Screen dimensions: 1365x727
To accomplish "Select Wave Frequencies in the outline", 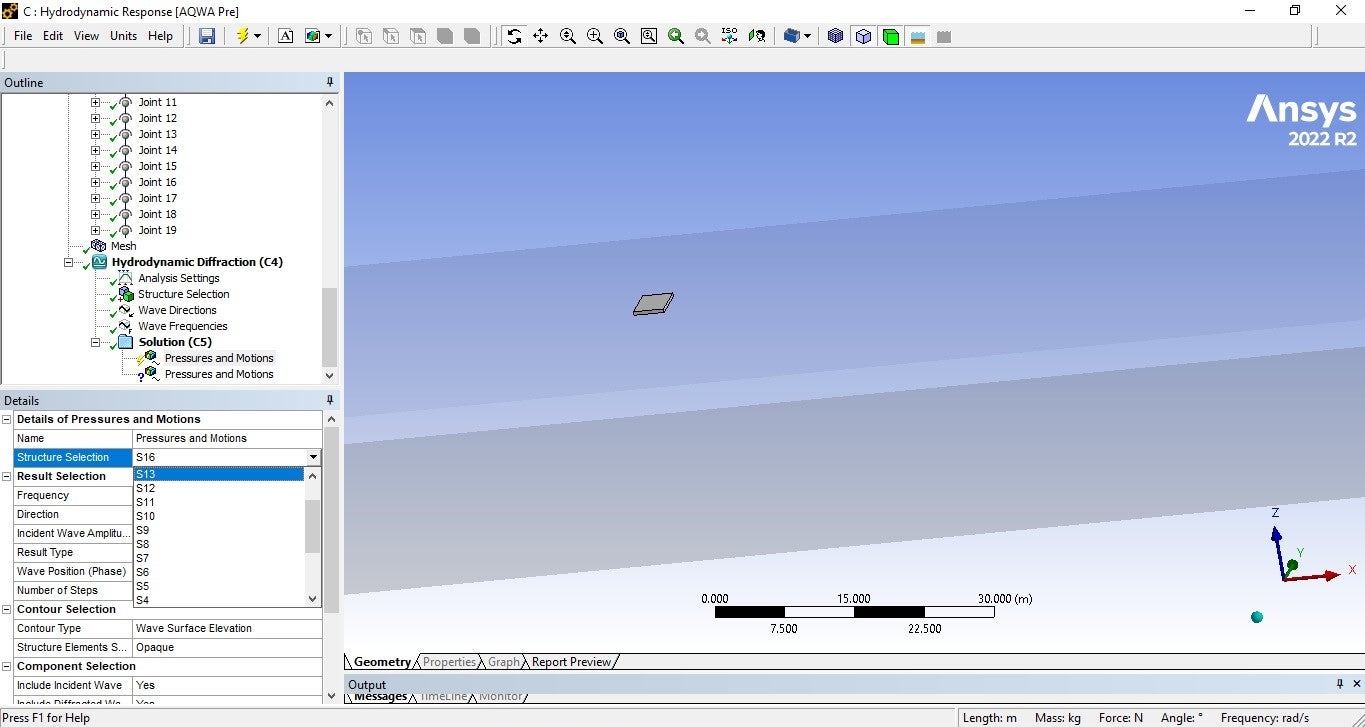I will tap(182, 326).
